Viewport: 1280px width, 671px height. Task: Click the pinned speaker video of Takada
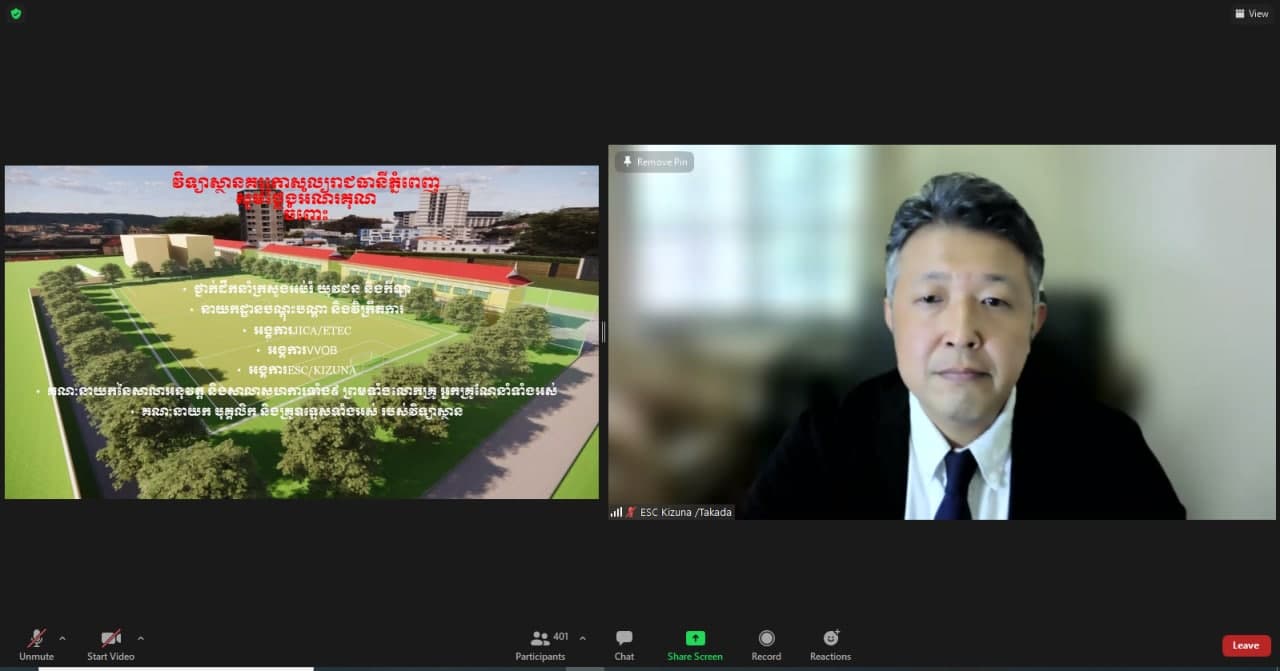point(941,332)
